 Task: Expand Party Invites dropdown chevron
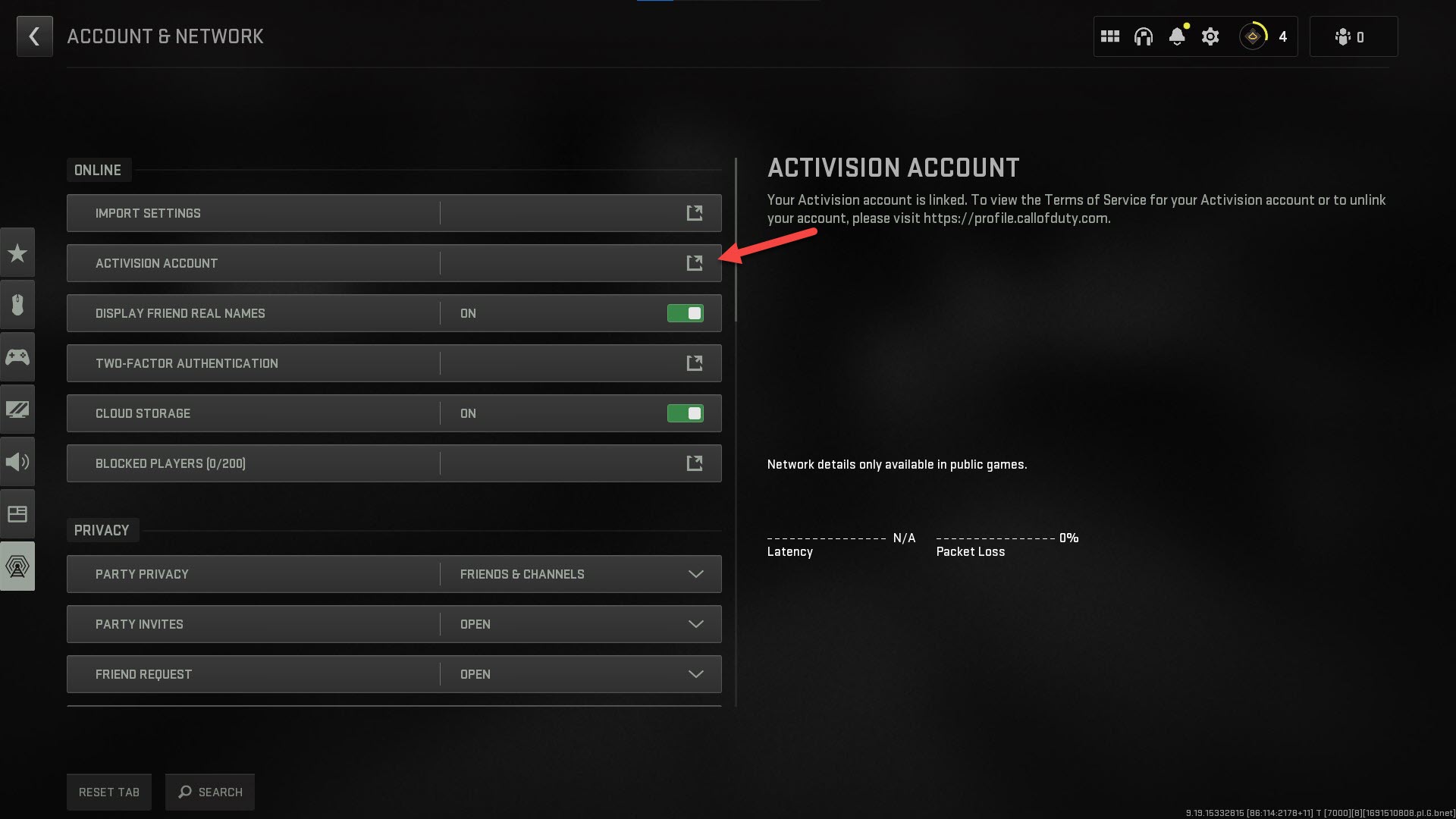click(x=695, y=624)
